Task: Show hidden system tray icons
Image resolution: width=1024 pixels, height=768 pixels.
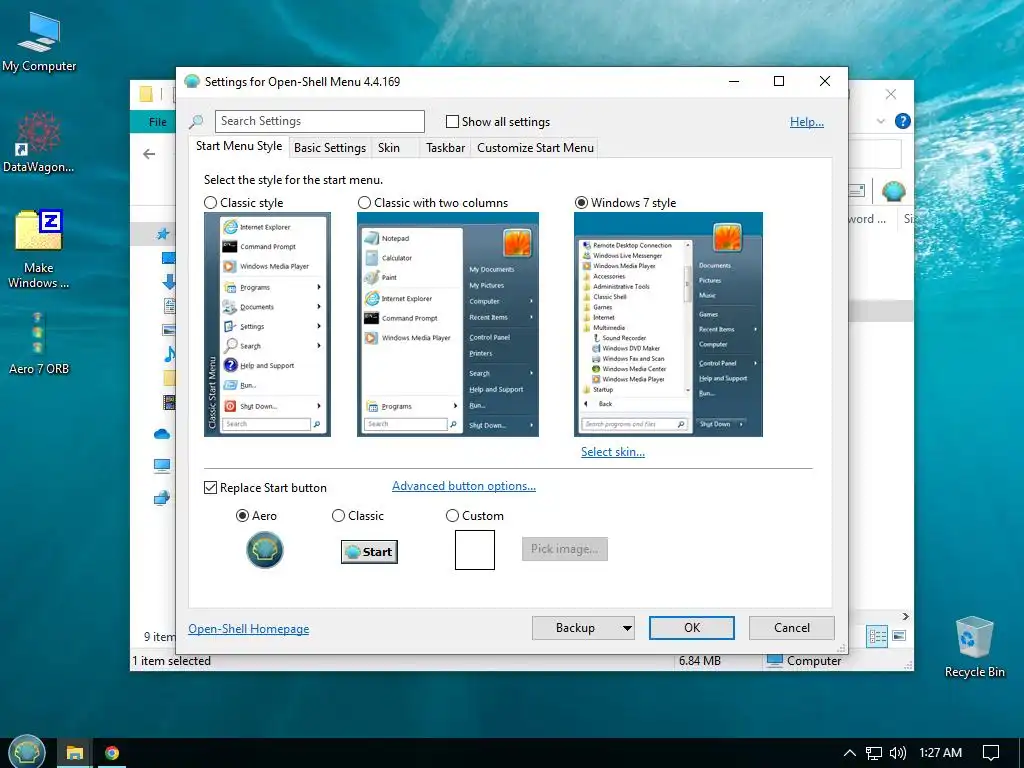Action: coord(850,753)
